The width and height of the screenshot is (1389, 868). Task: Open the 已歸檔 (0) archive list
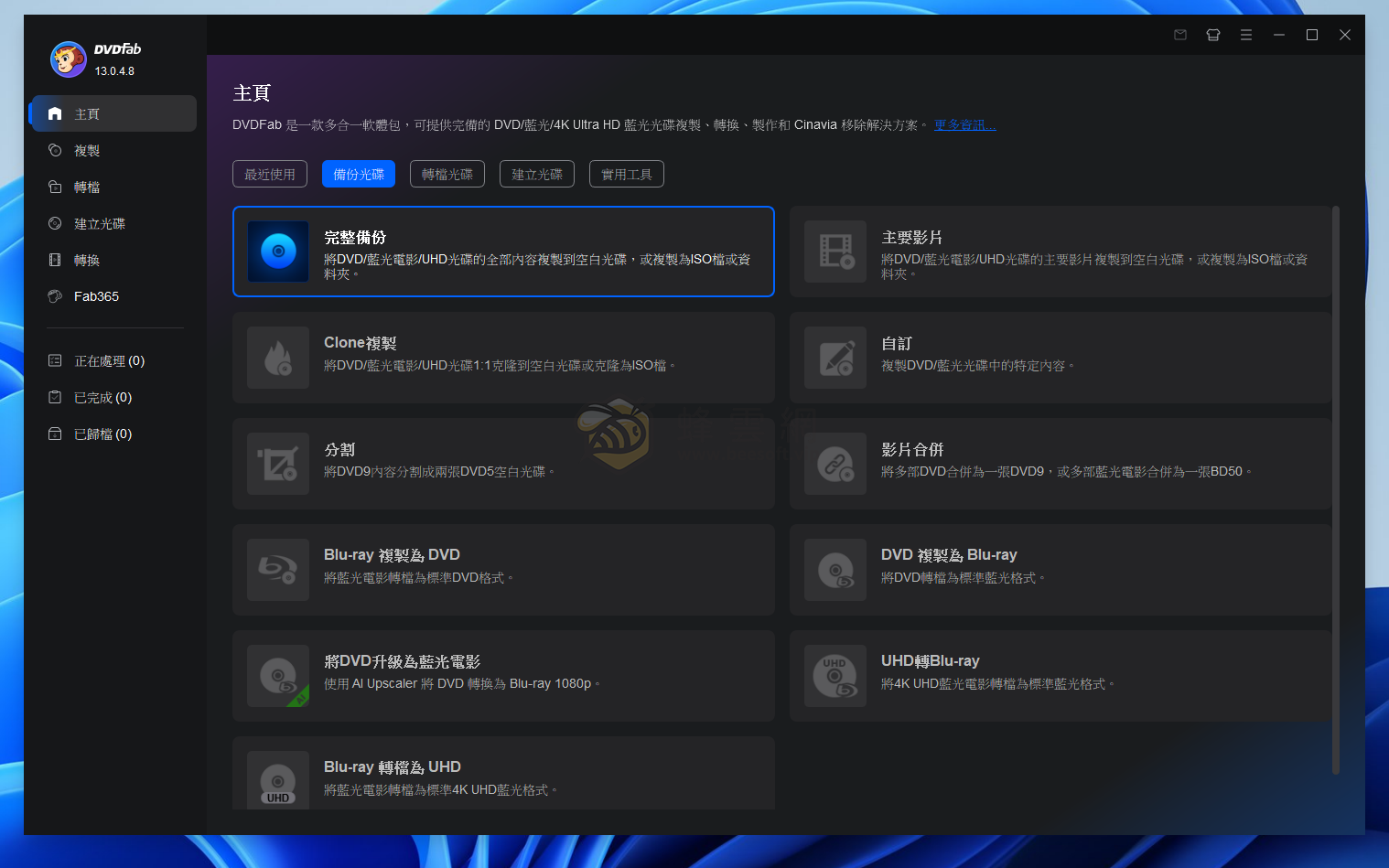click(114, 434)
